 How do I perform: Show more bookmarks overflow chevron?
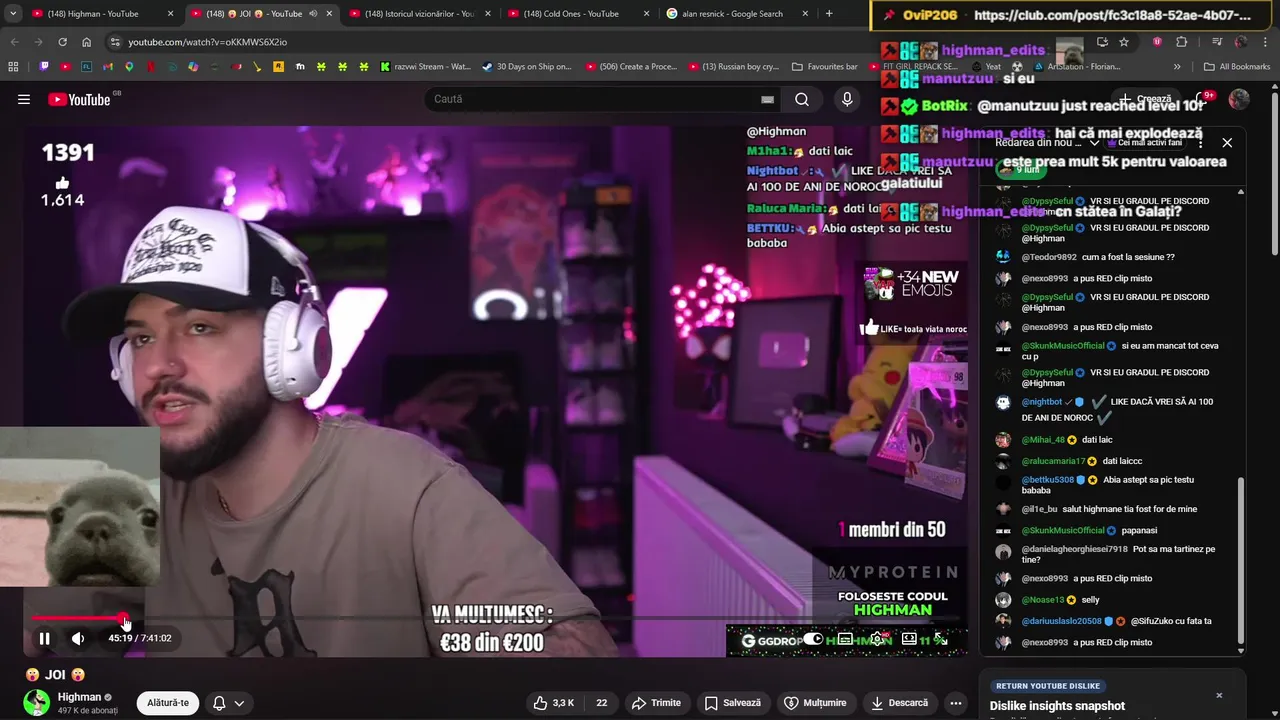coord(1177,67)
